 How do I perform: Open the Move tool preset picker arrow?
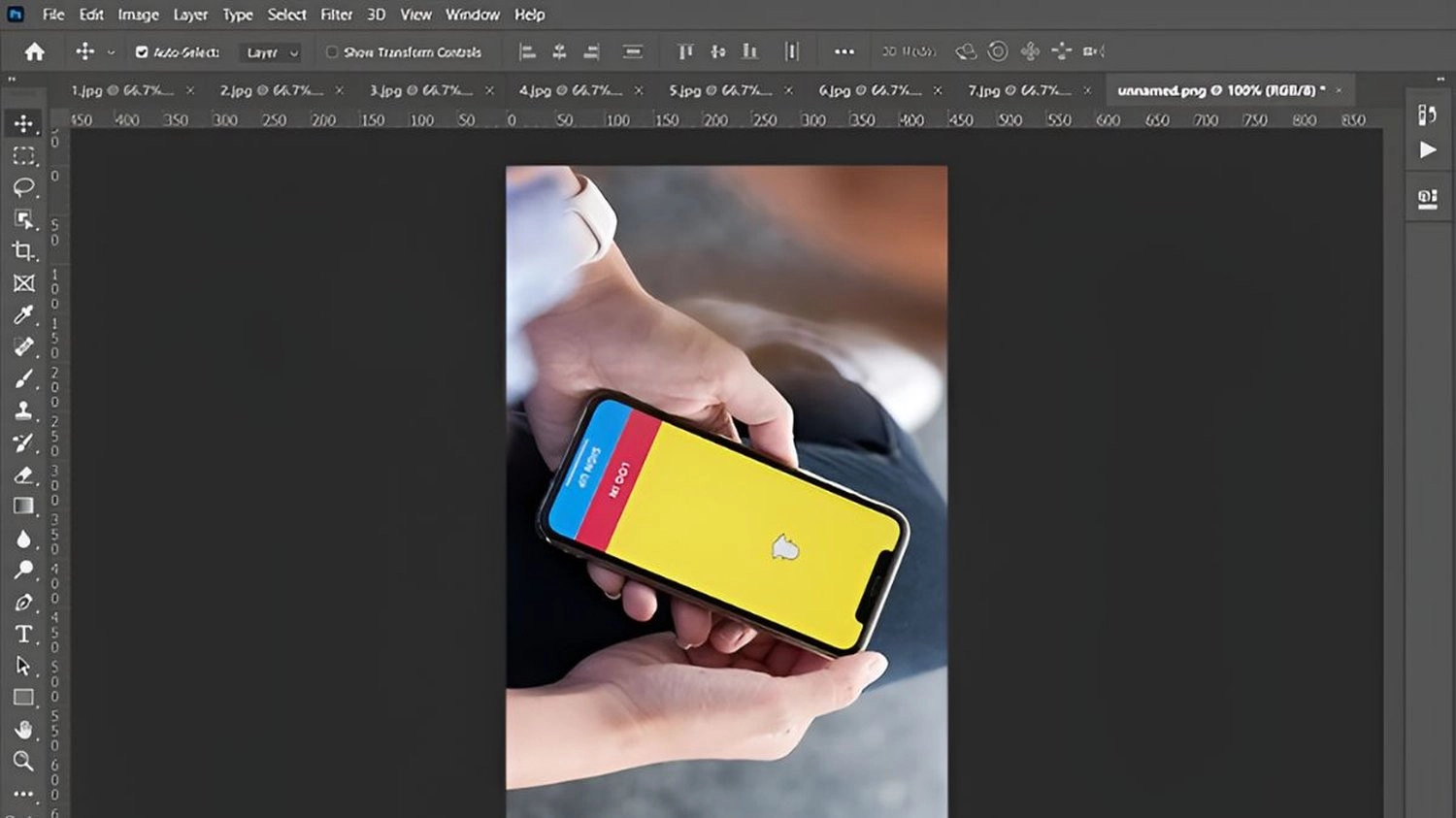pyautogui.click(x=111, y=52)
